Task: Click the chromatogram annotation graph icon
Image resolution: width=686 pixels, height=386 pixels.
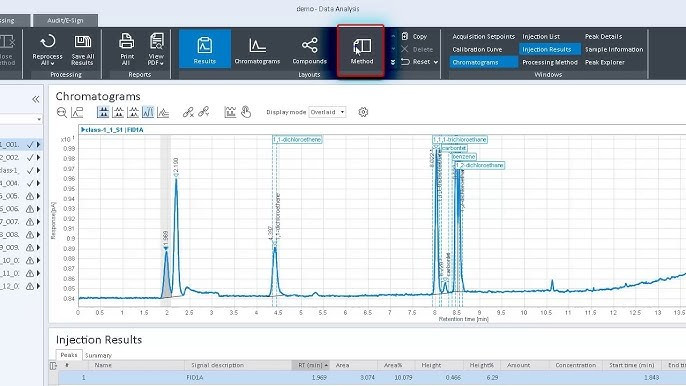Action: 230,112
